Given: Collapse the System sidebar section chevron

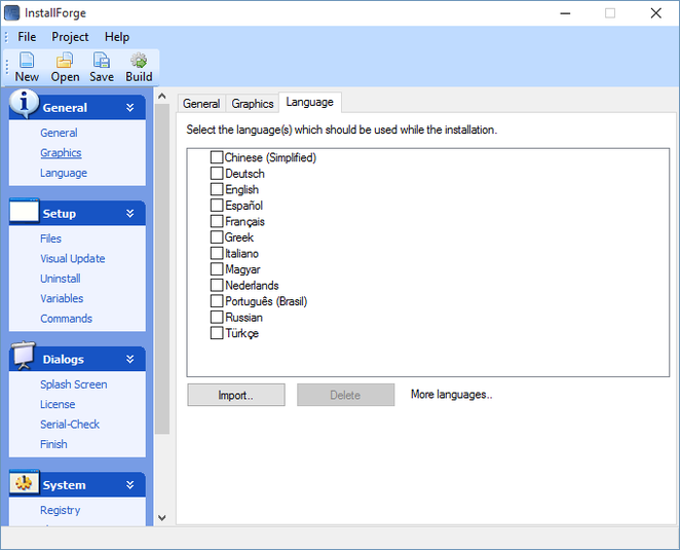Looking at the screenshot, I should (x=130, y=485).
